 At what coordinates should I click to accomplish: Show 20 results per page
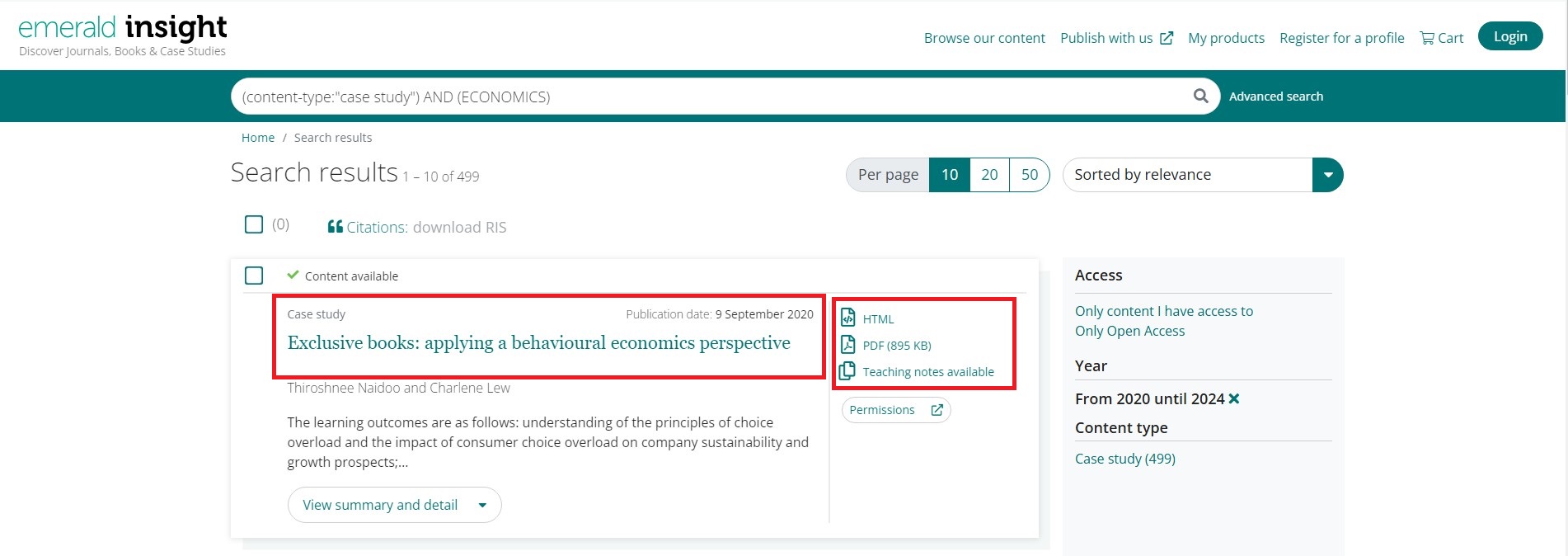(x=989, y=175)
